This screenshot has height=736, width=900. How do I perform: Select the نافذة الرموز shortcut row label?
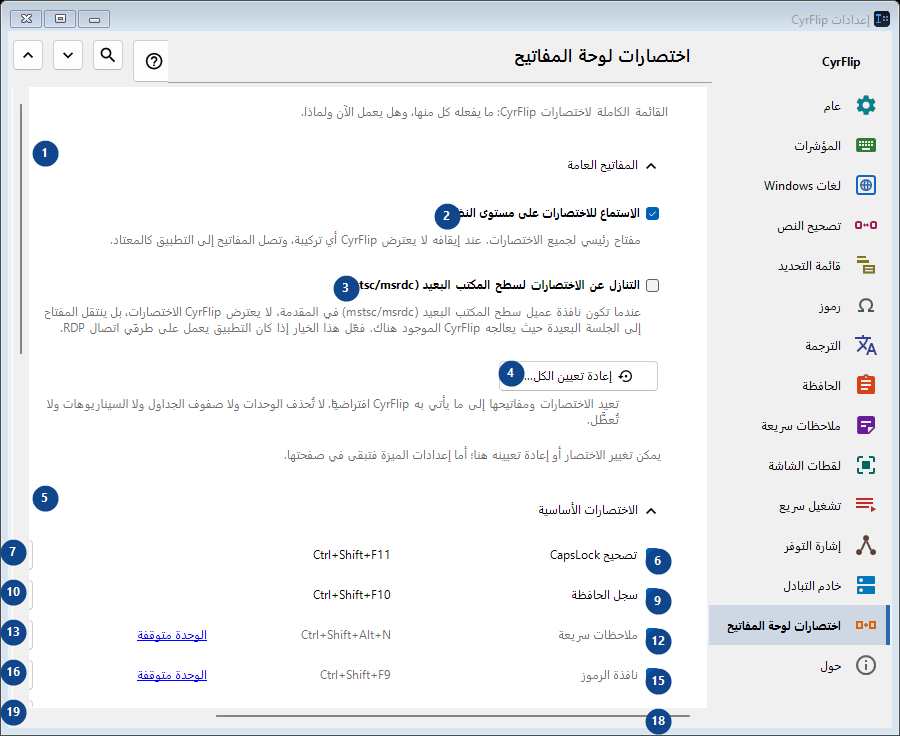(609, 675)
